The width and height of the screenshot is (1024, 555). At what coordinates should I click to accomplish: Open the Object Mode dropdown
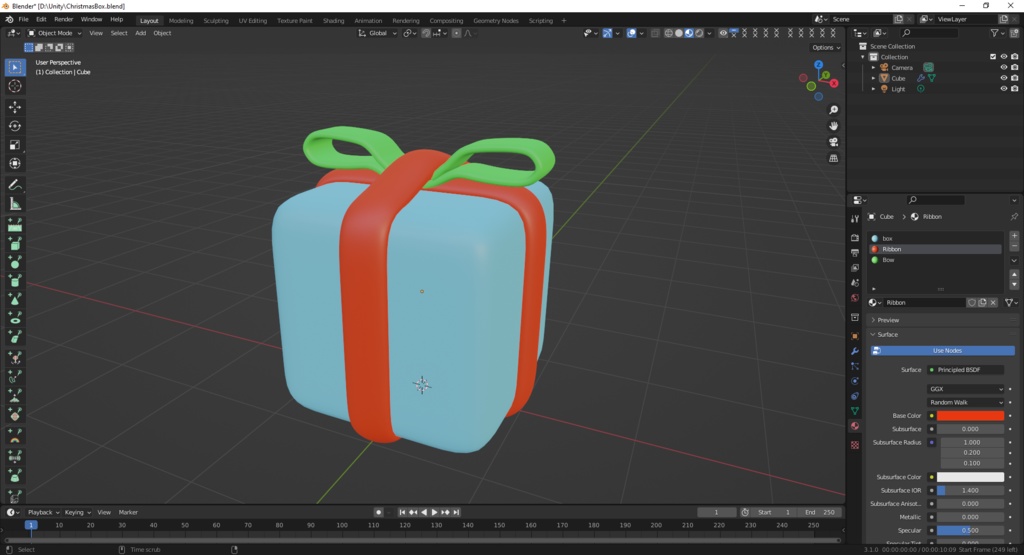point(54,33)
